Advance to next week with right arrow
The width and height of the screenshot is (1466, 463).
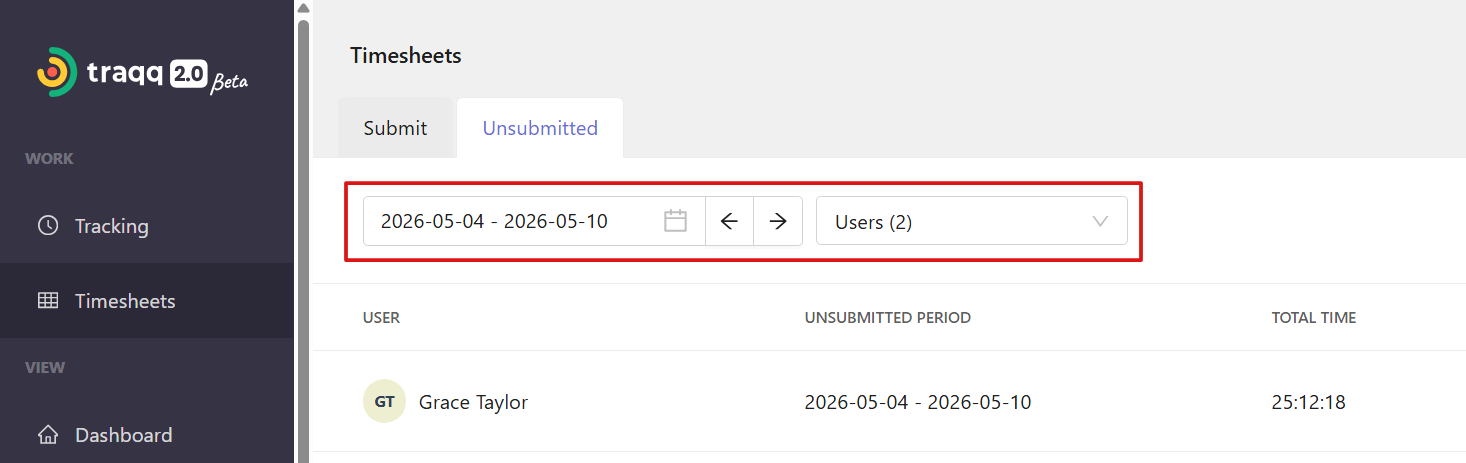click(x=778, y=221)
